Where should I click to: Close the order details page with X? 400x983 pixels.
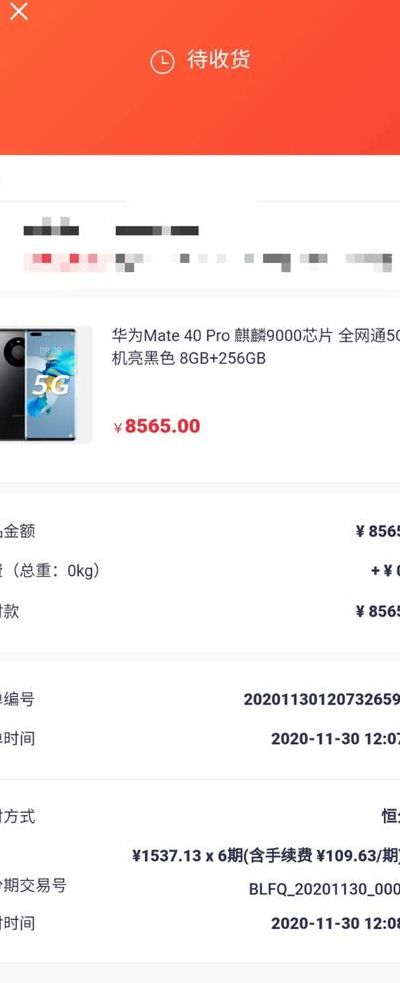(x=18, y=10)
